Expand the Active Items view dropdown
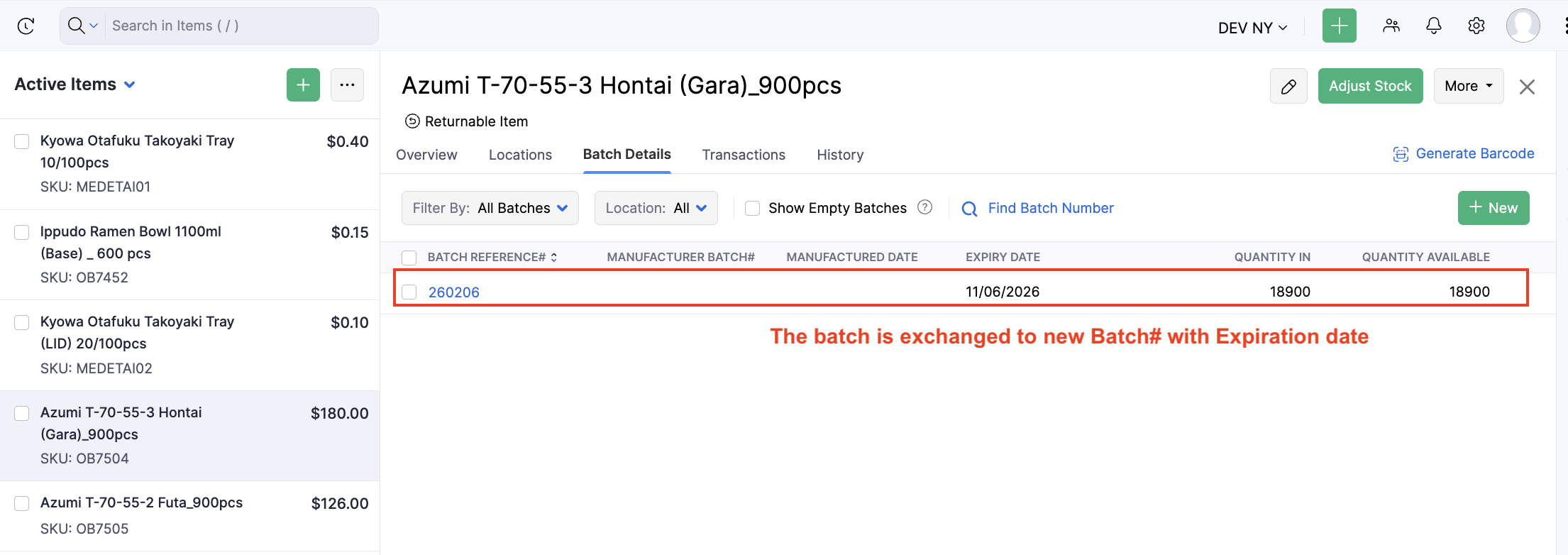The width and height of the screenshot is (1568, 555). pos(129,85)
